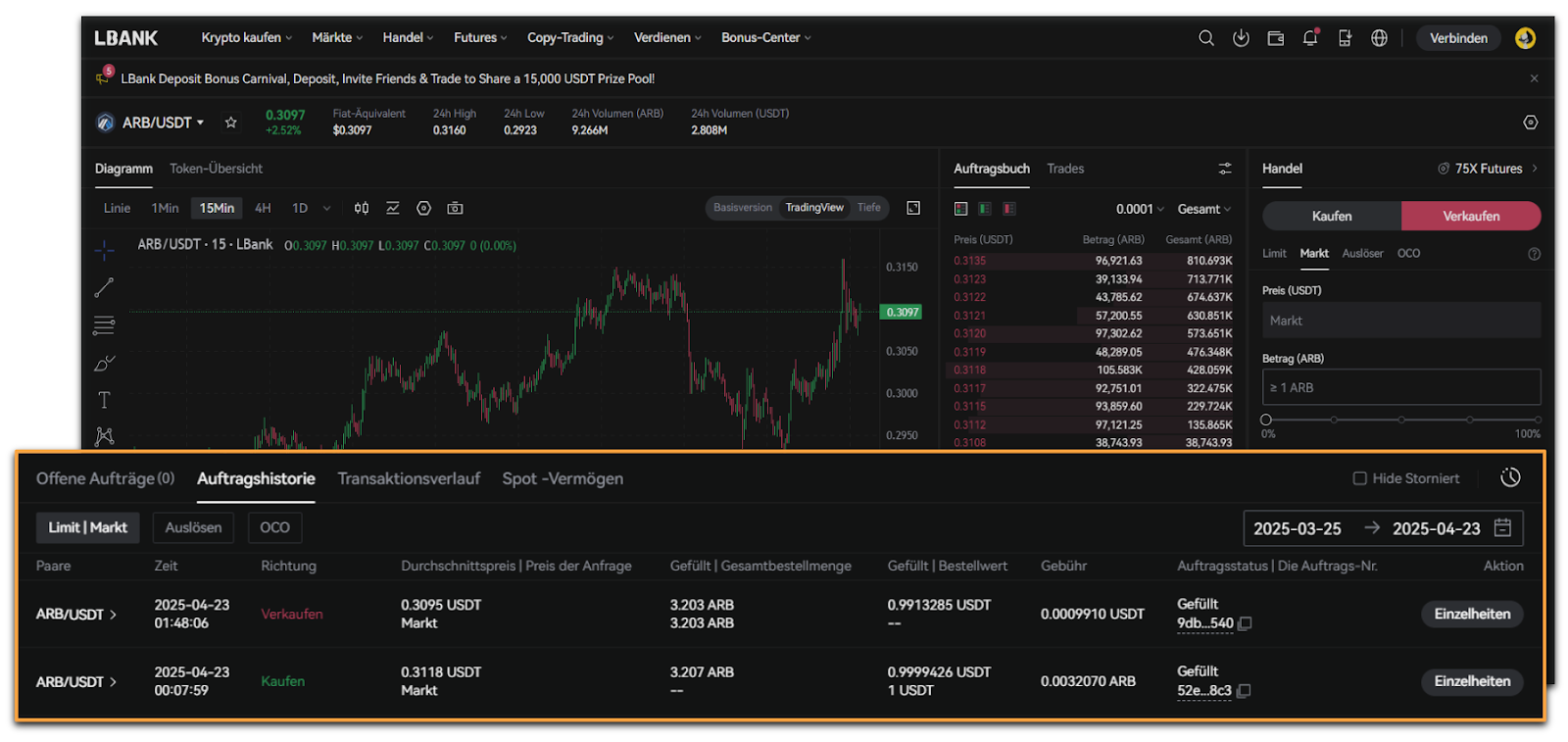1568x742 pixels.
Task: Open the search magnifier in header
Action: (x=1206, y=38)
